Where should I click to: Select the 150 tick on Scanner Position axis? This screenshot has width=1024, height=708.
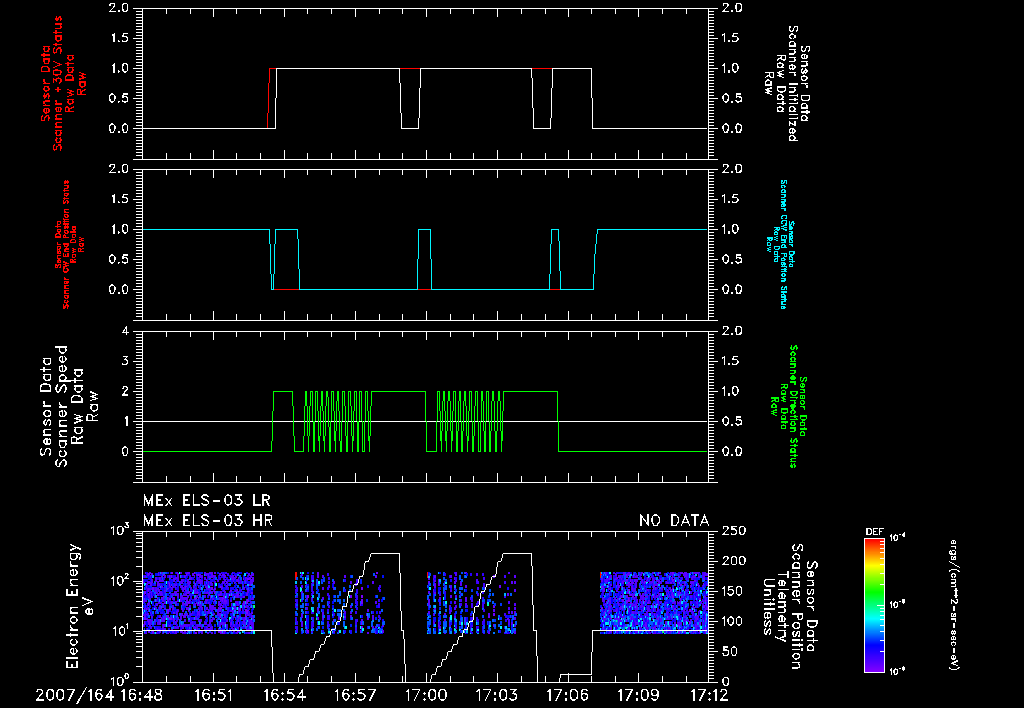coord(733,591)
